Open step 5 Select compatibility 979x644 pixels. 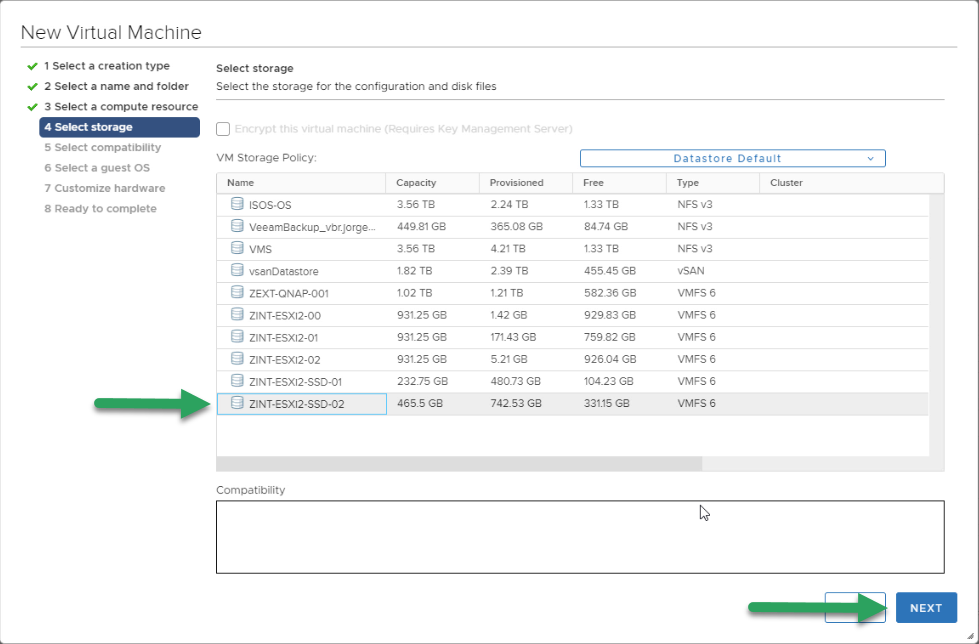[102, 147]
